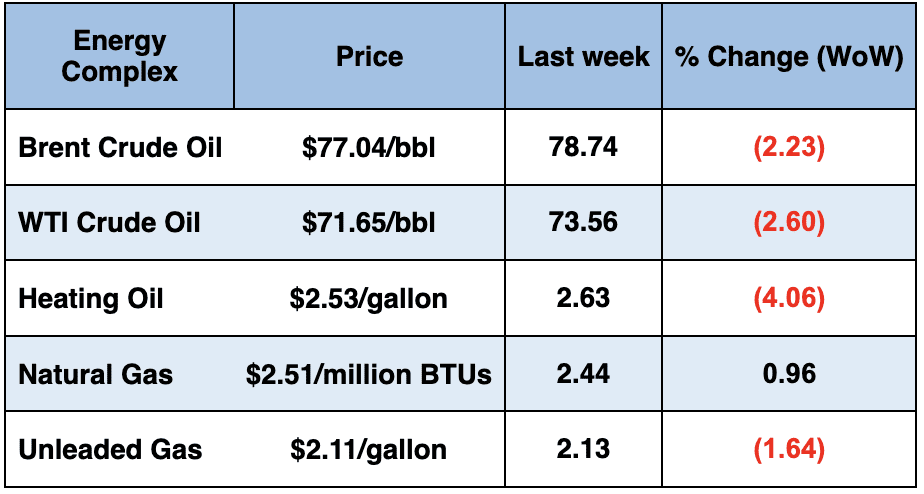
Task: Select the $77.04/bbl price cell
Action: click(x=369, y=147)
